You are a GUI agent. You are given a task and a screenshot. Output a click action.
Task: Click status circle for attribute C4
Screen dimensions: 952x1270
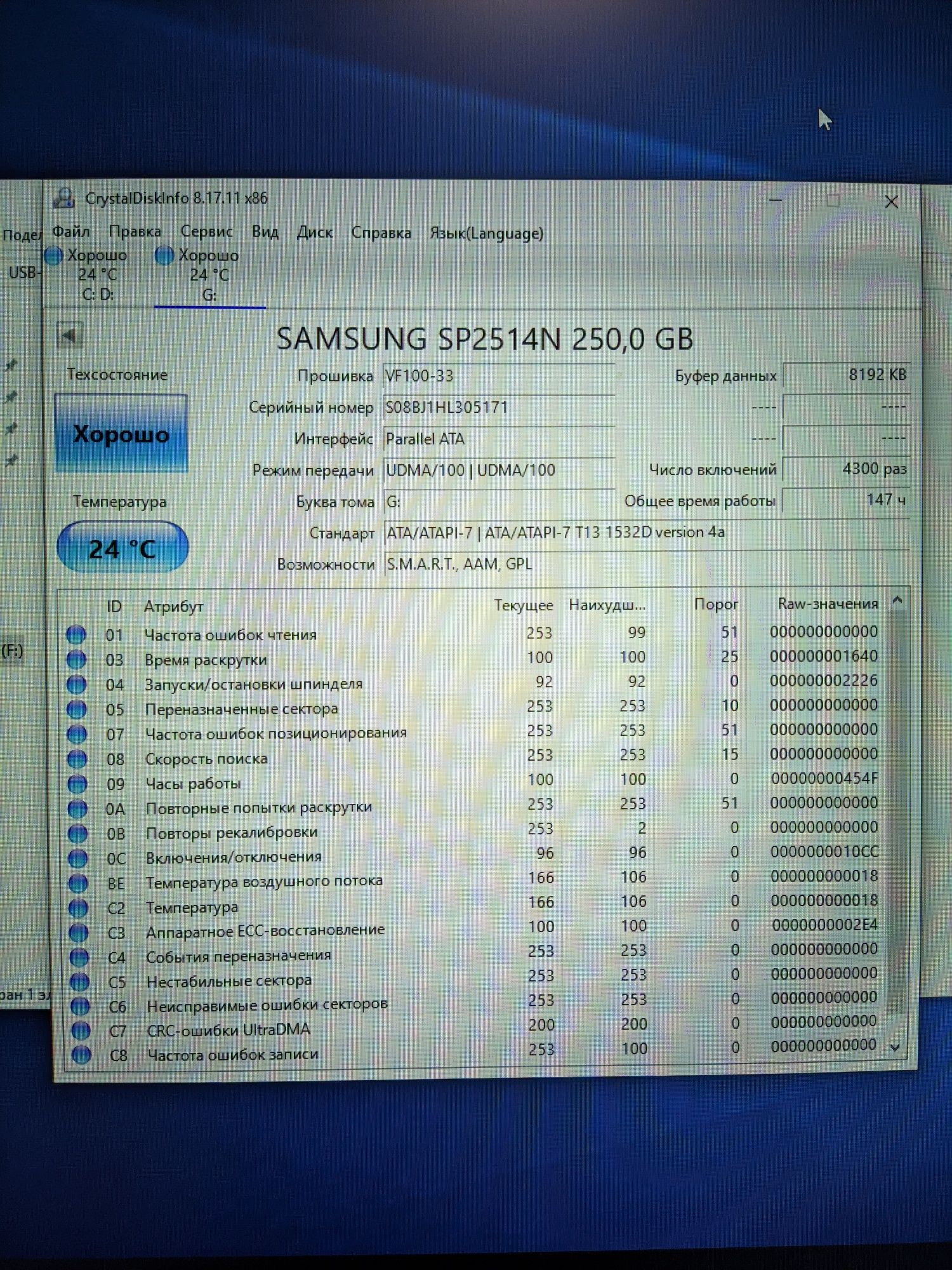pyautogui.click(x=79, y=957)
